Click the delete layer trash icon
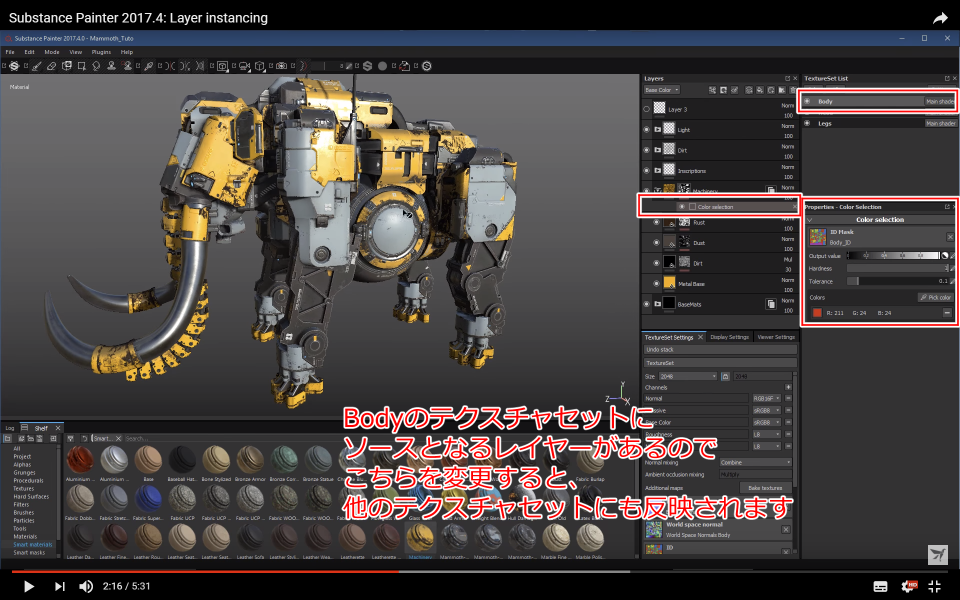The image size is (960, 600). tap(793, 90)
